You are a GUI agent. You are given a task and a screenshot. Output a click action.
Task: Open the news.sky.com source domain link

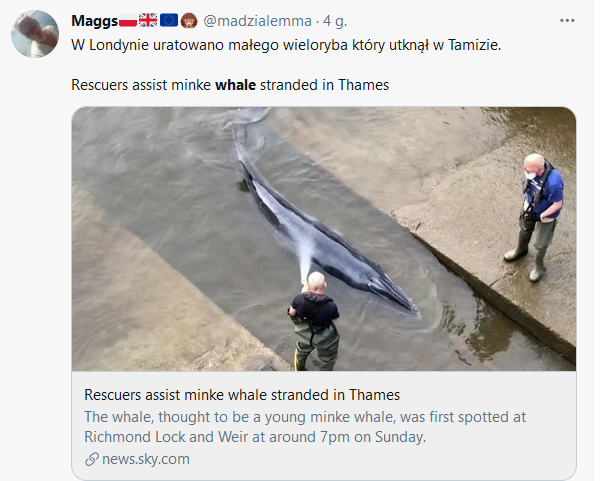tap(145, 459)
